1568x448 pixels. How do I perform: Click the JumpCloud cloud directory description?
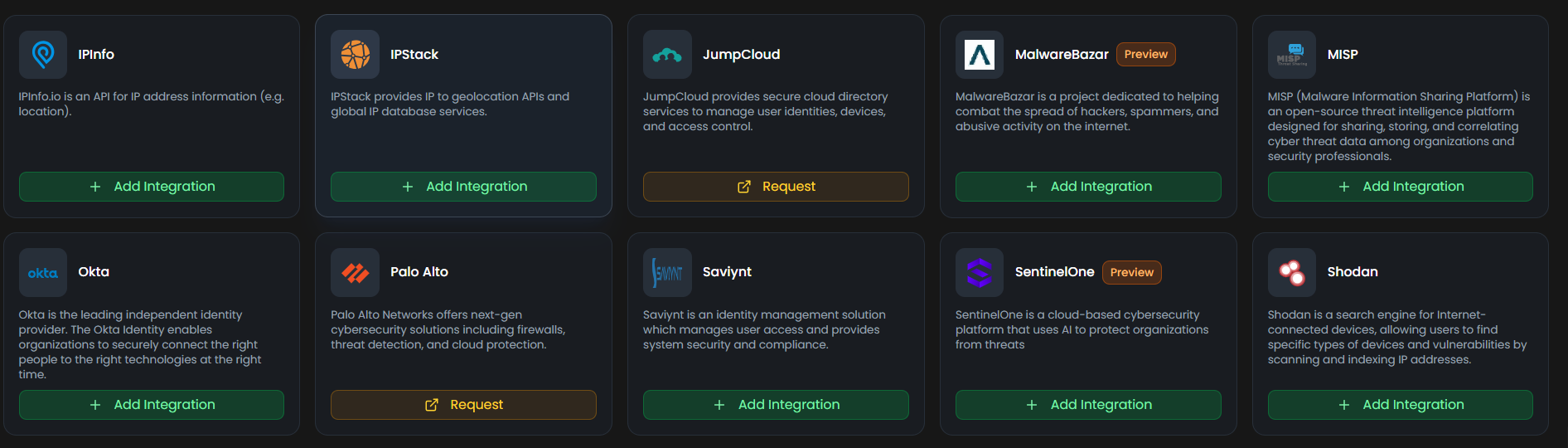click(x=766, y=111)
